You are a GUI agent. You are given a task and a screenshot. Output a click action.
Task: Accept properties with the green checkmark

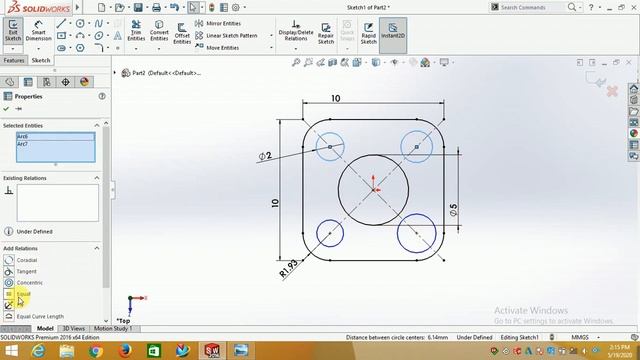tap(6, 109)
